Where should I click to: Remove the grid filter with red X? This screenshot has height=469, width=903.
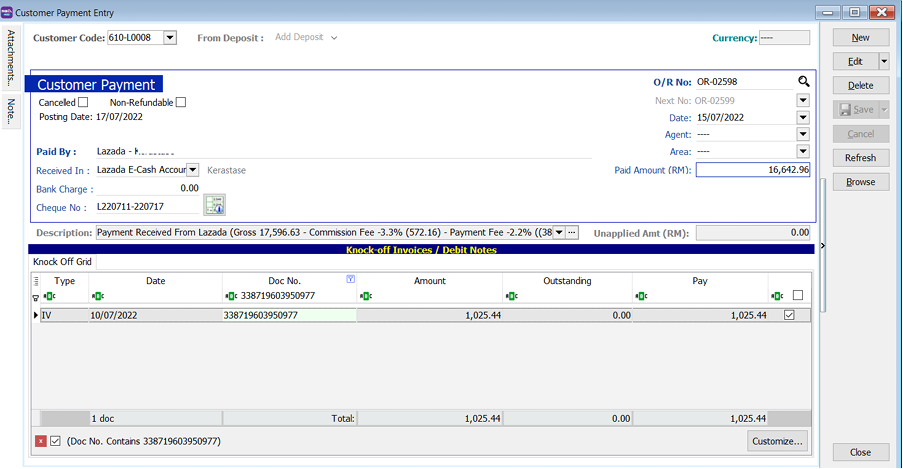[x=41, y=441]
